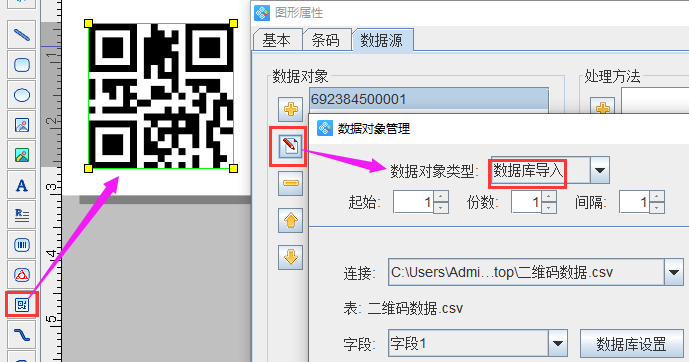Add a new data object with plus
The height and width of the screenshot is (362, 689).
click(x=290, y=109)
